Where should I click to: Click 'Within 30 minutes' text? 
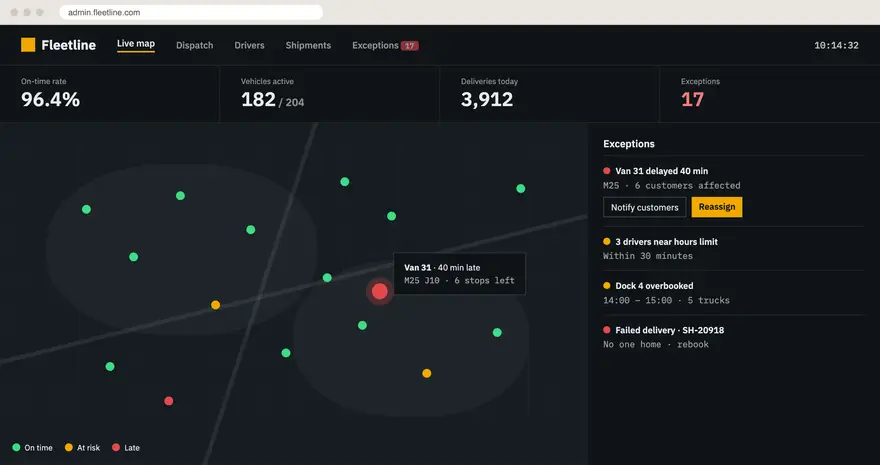(648, 256)
